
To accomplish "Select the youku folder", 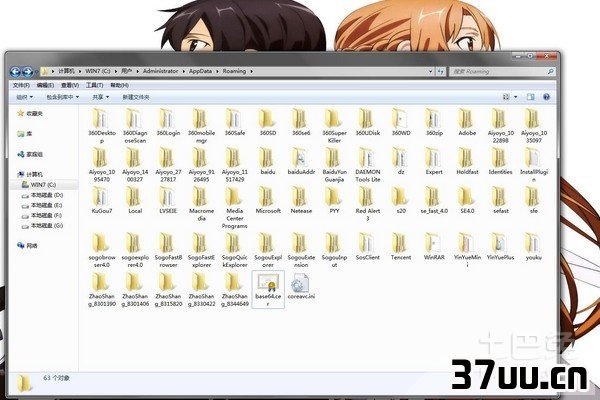I will pos(533,247).
